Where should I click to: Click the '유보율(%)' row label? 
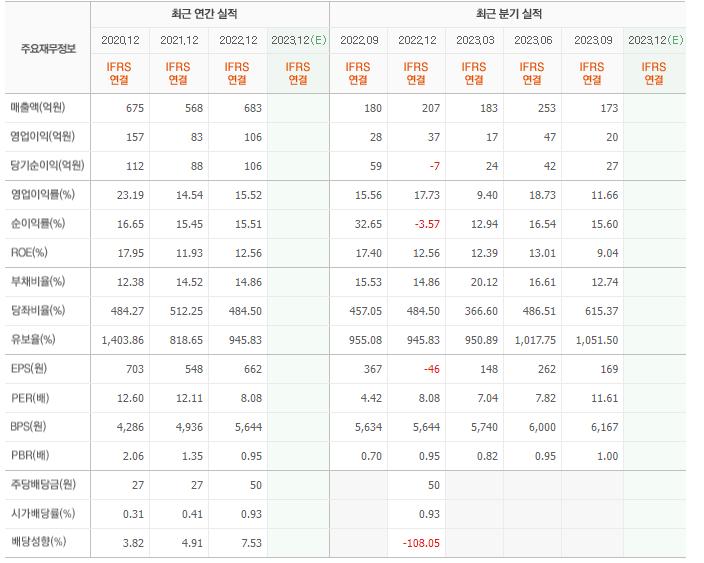click(x=33, y=339)
